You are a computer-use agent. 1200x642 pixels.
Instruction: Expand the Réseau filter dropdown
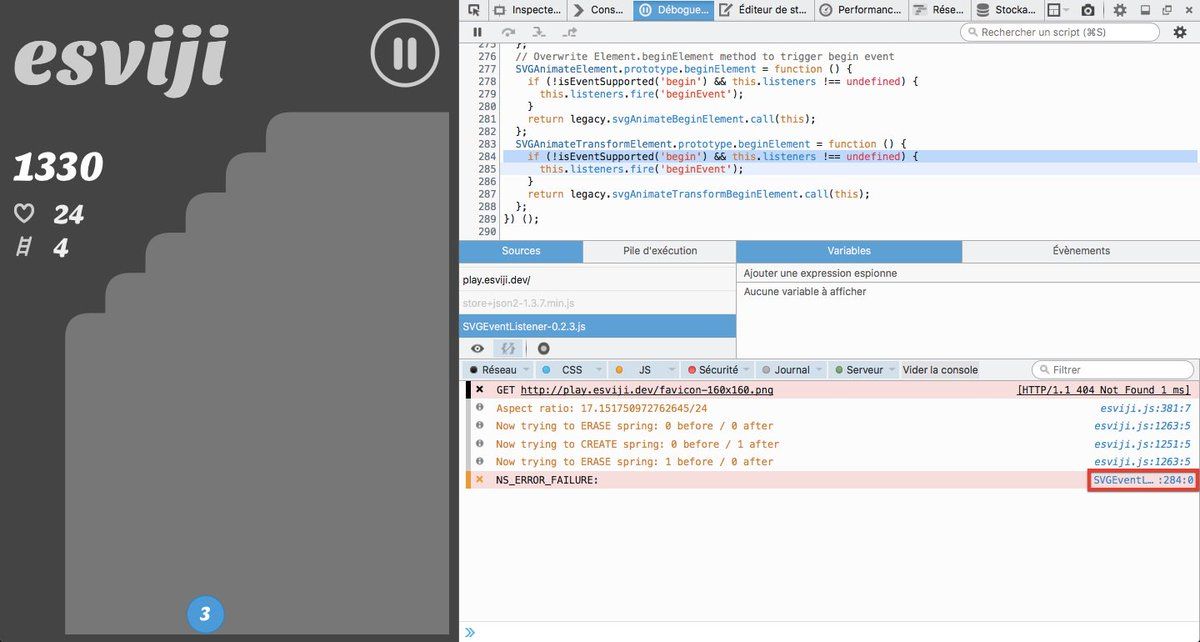[x=526, y=370]
